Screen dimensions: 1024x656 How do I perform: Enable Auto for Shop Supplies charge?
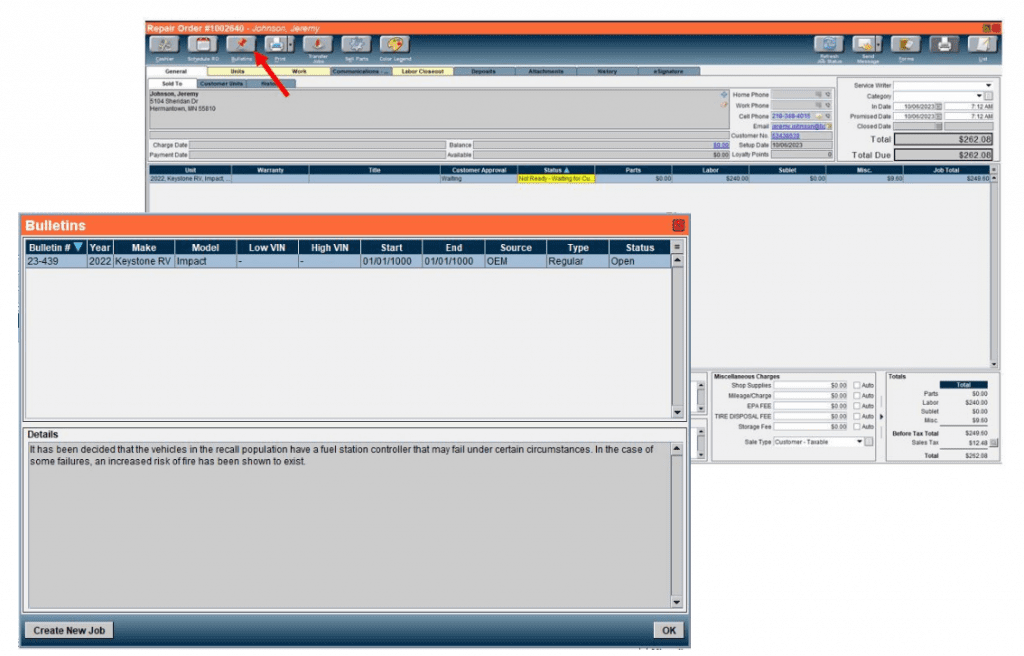(857, 385)
